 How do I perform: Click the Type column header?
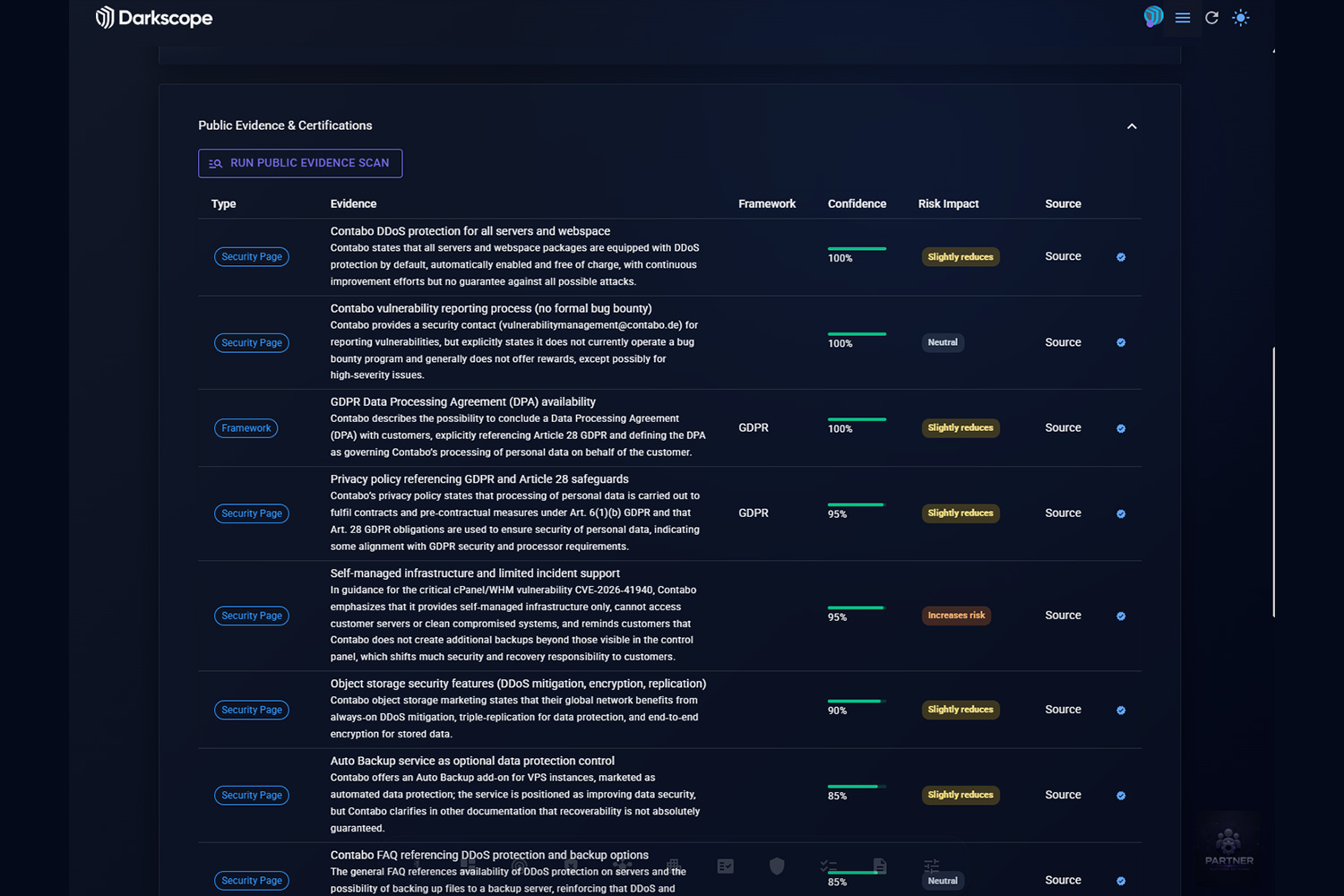(224, 204)
